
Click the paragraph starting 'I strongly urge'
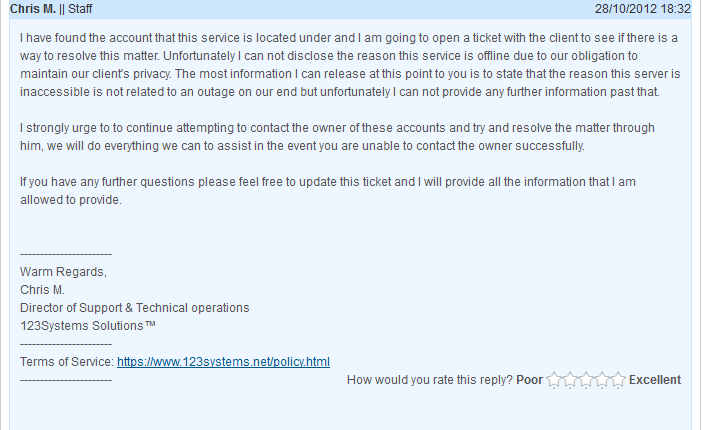tap(337, 137)
